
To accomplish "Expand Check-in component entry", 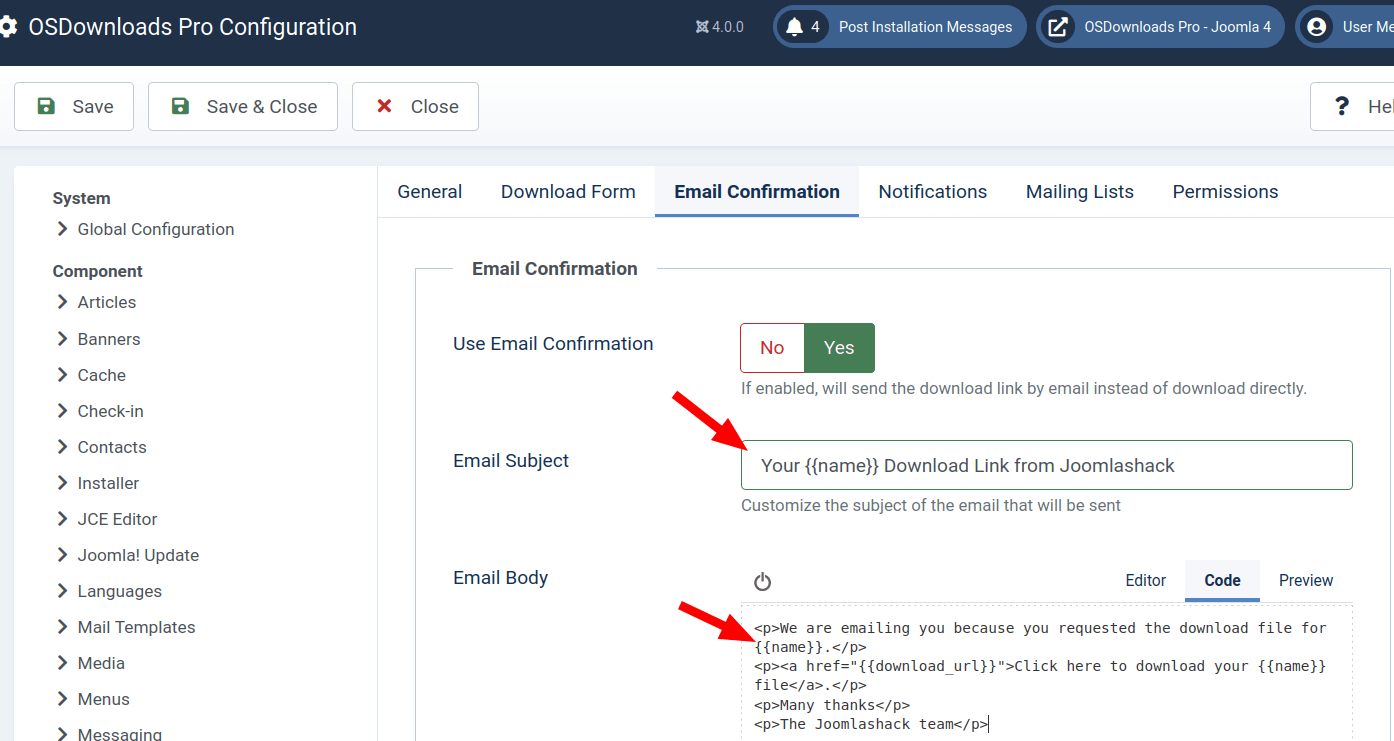I will [100, 411].
